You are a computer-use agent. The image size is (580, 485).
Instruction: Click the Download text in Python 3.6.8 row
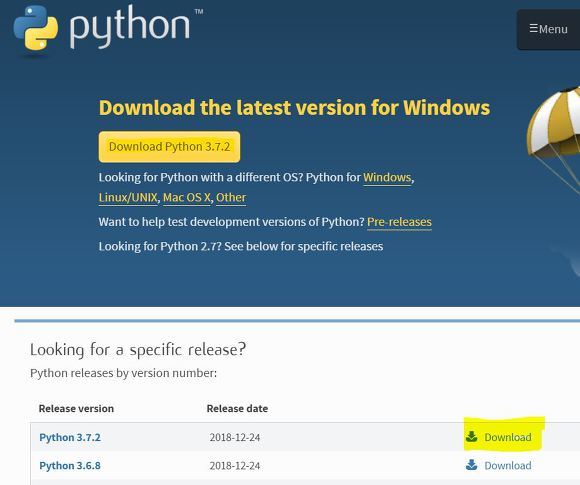click(508, 465)
